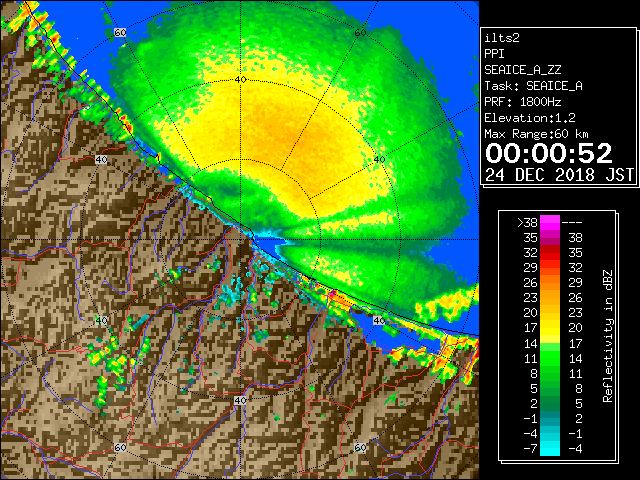This screenshot has height=480, width=640.
Task: Click the 'Max Range:60 km' line
Action: pyautogui.click(x=536, y=134)
